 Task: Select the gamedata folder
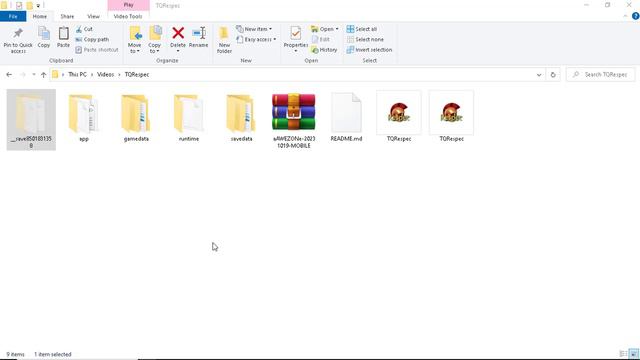[x=136, y=118]
